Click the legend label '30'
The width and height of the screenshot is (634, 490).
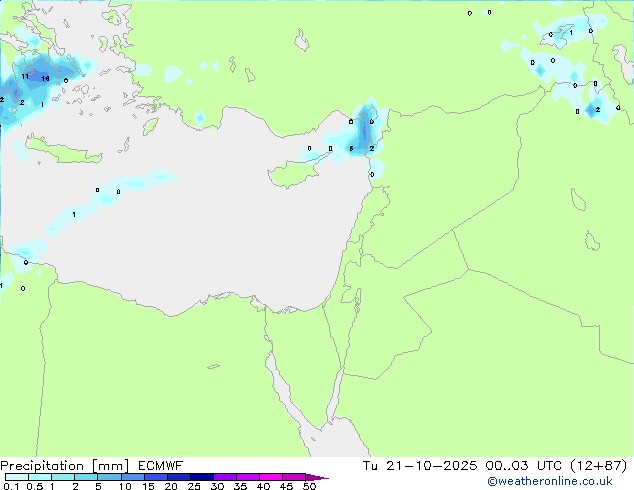(x=217, y=486)
